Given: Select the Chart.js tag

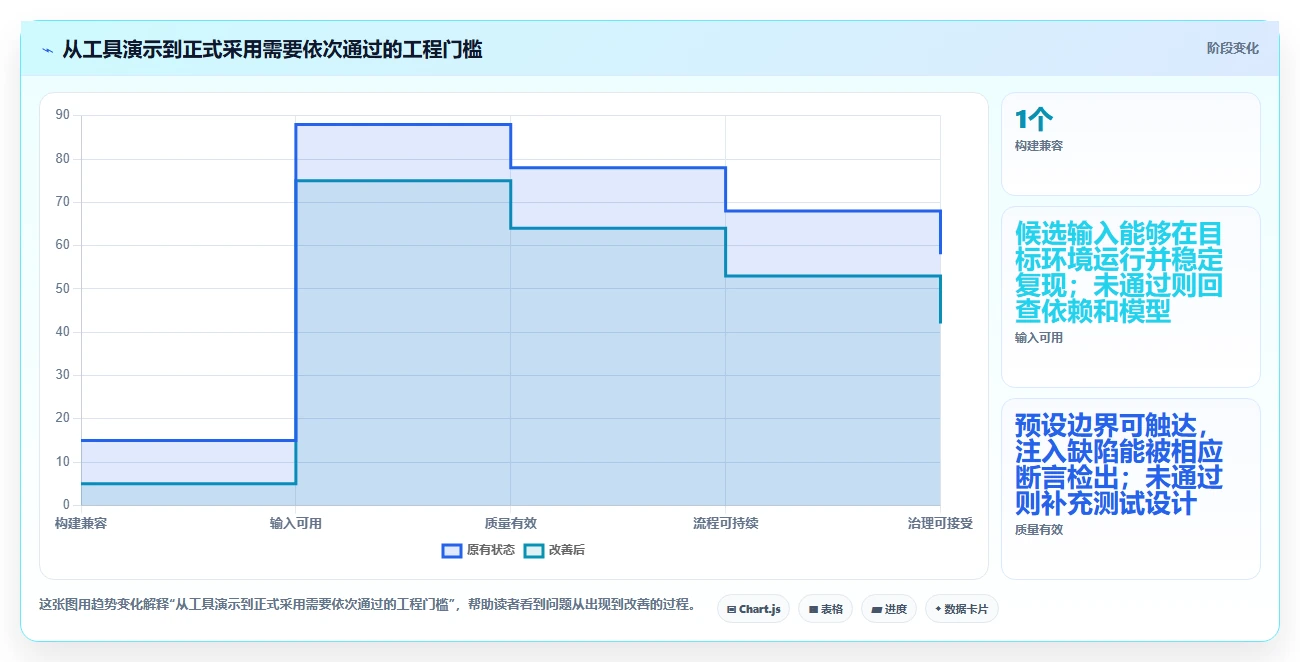Looking at the screenshot, I should (754, 608).
